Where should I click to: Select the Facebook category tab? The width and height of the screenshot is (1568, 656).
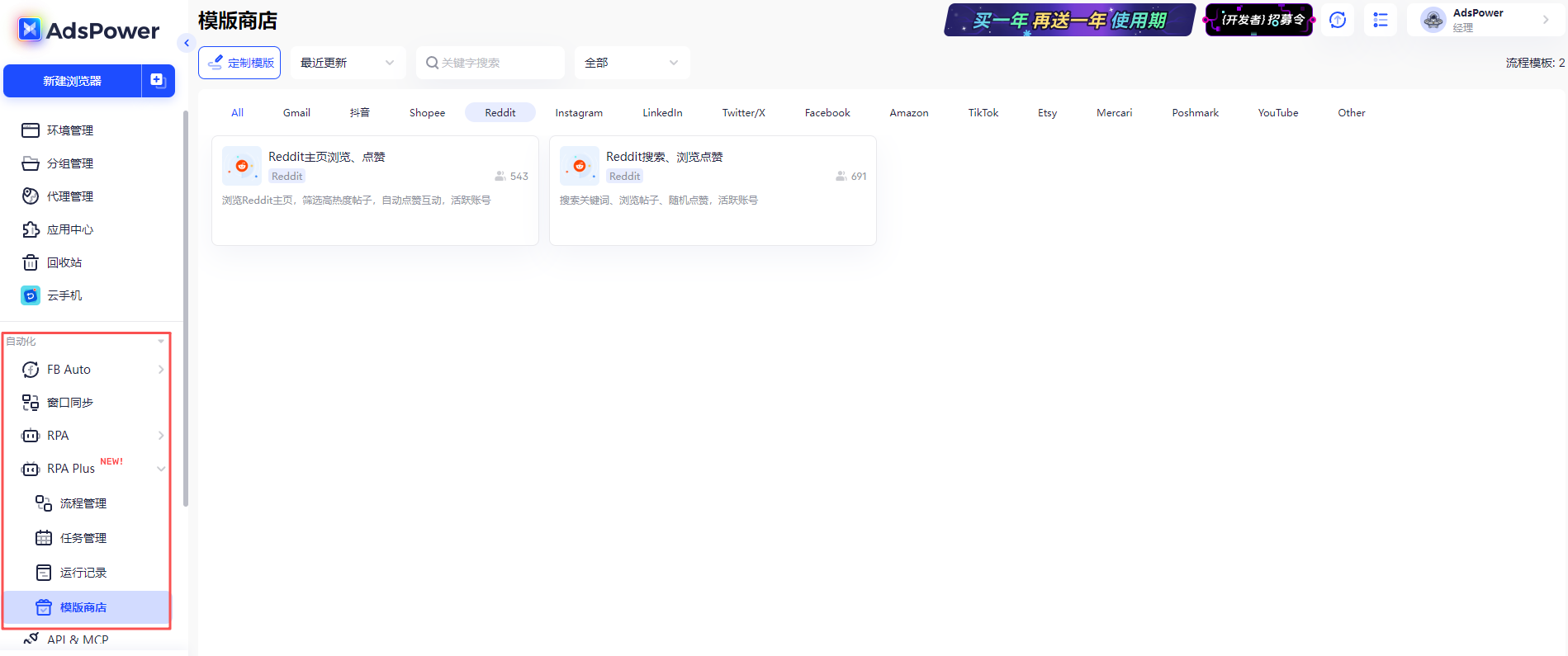tap(827, 112)
